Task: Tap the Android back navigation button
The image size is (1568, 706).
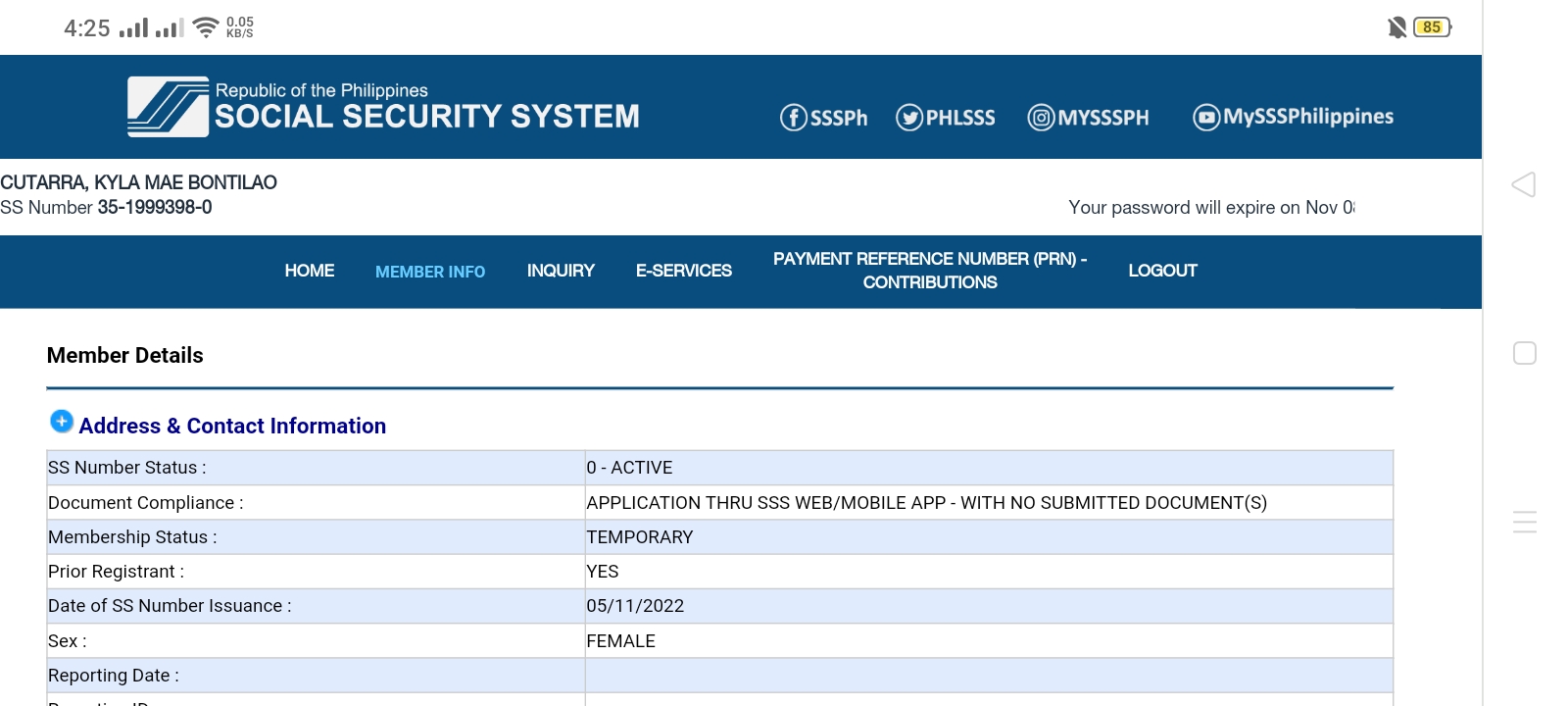Action: [1524, 184]
